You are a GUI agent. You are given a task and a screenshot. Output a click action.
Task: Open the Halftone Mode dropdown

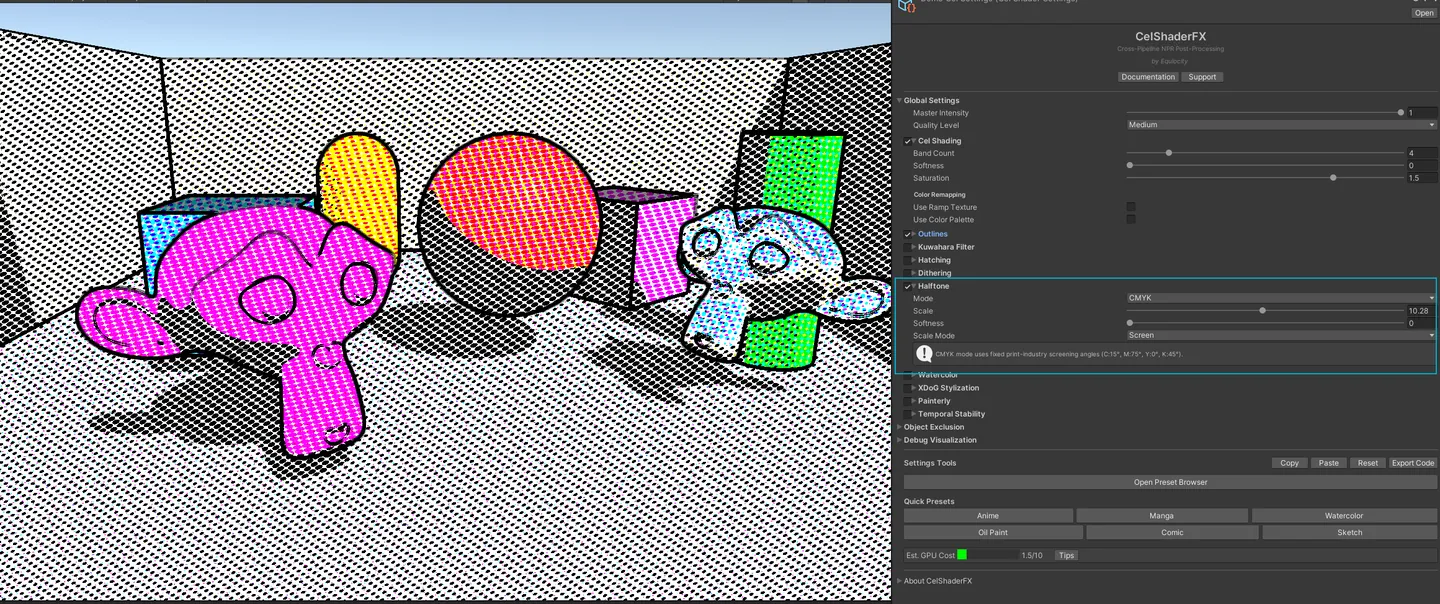click(1282, 298)
